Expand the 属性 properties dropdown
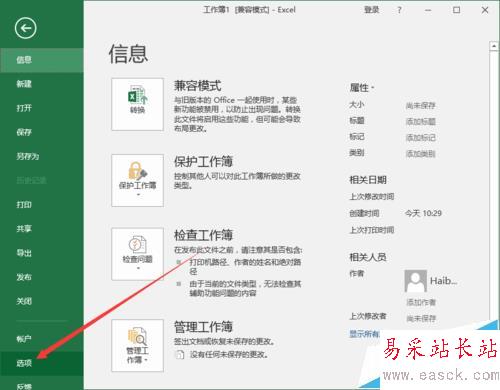500x390 pixels. click(362, 88)
